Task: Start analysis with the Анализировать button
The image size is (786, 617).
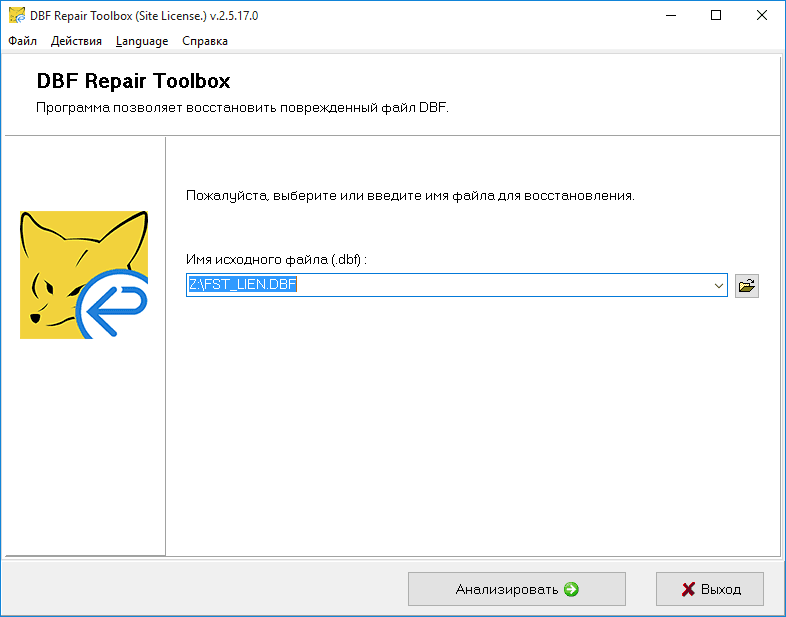Action: point(516,589)
